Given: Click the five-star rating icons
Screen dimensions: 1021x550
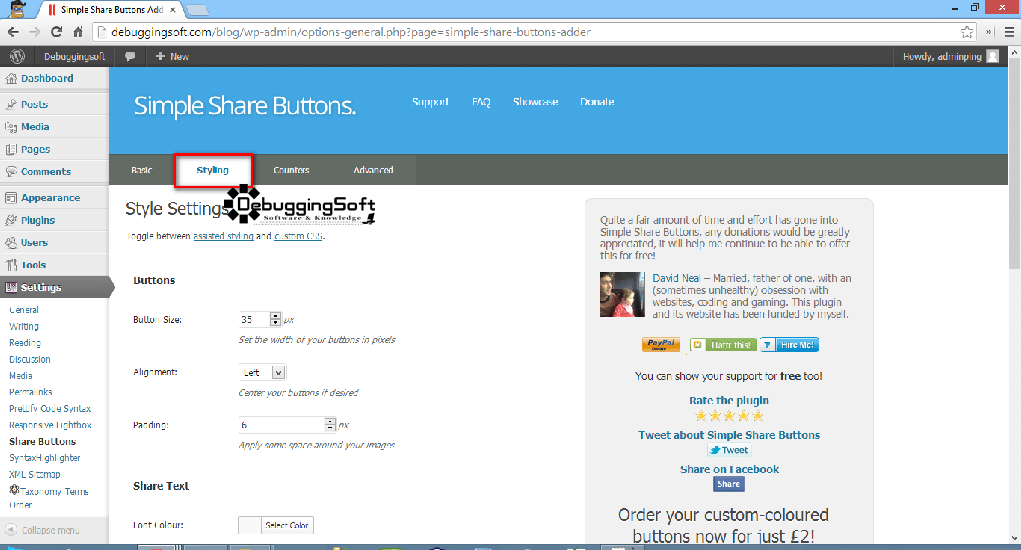Looking at the screenshot, I should tap(729, 416).
